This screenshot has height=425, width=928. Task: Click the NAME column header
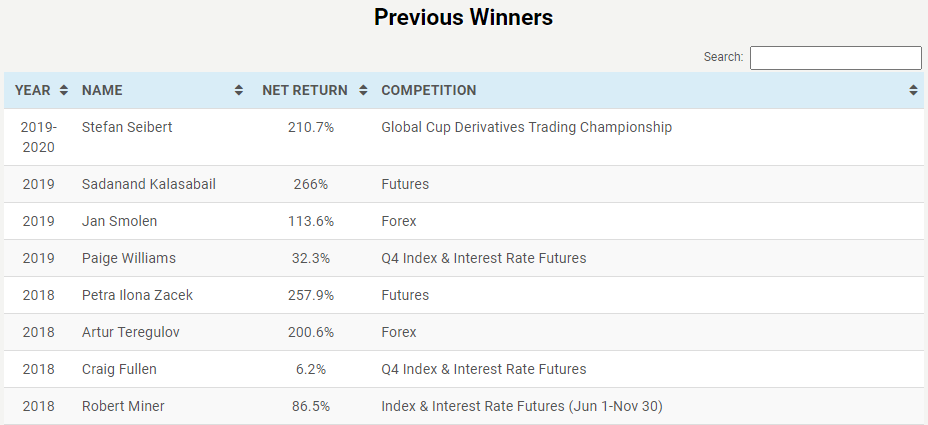tap(102, 91)
